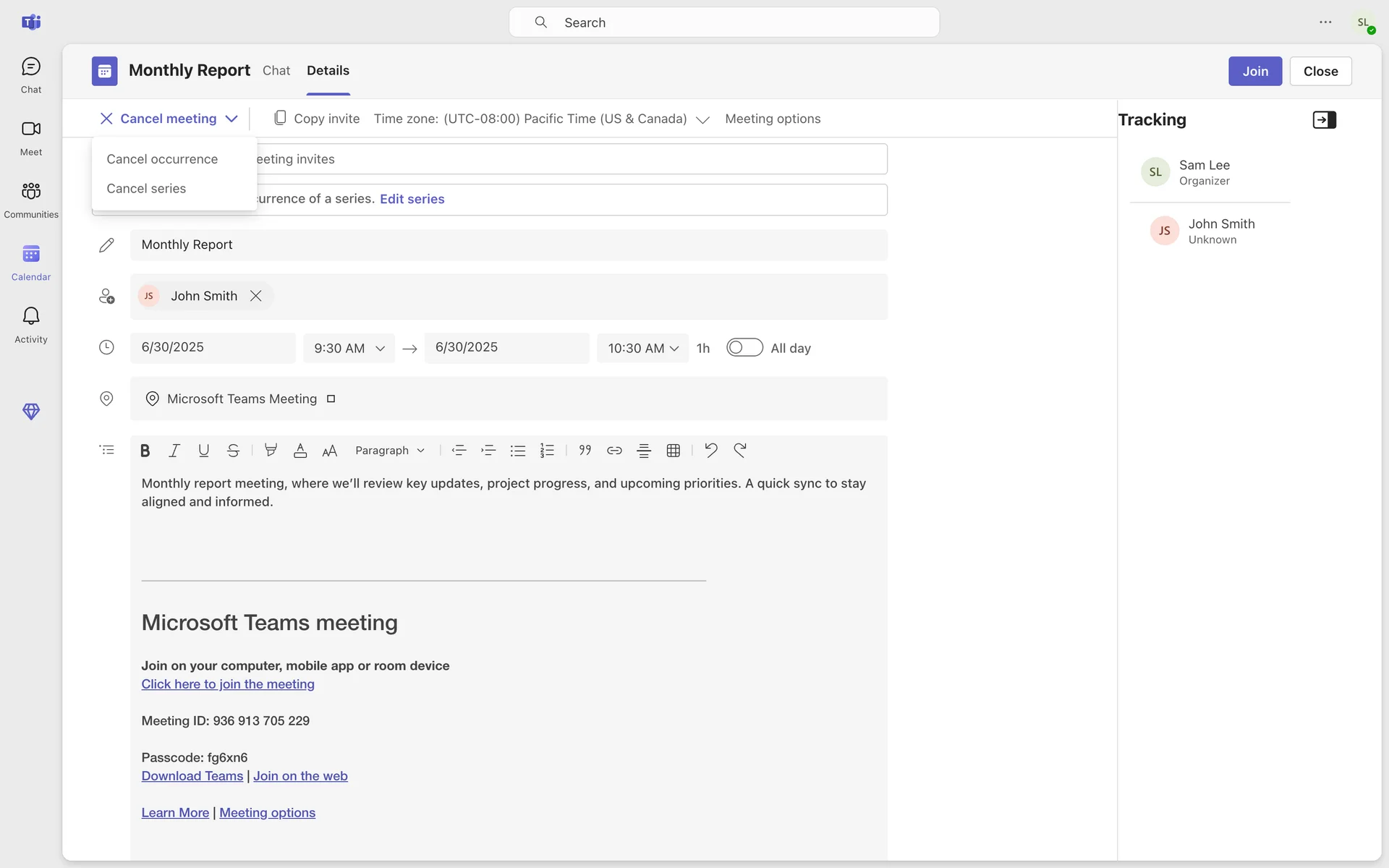Screen dimensions: 1389x868
Task: Click the Search field
Action: (723, 22)
